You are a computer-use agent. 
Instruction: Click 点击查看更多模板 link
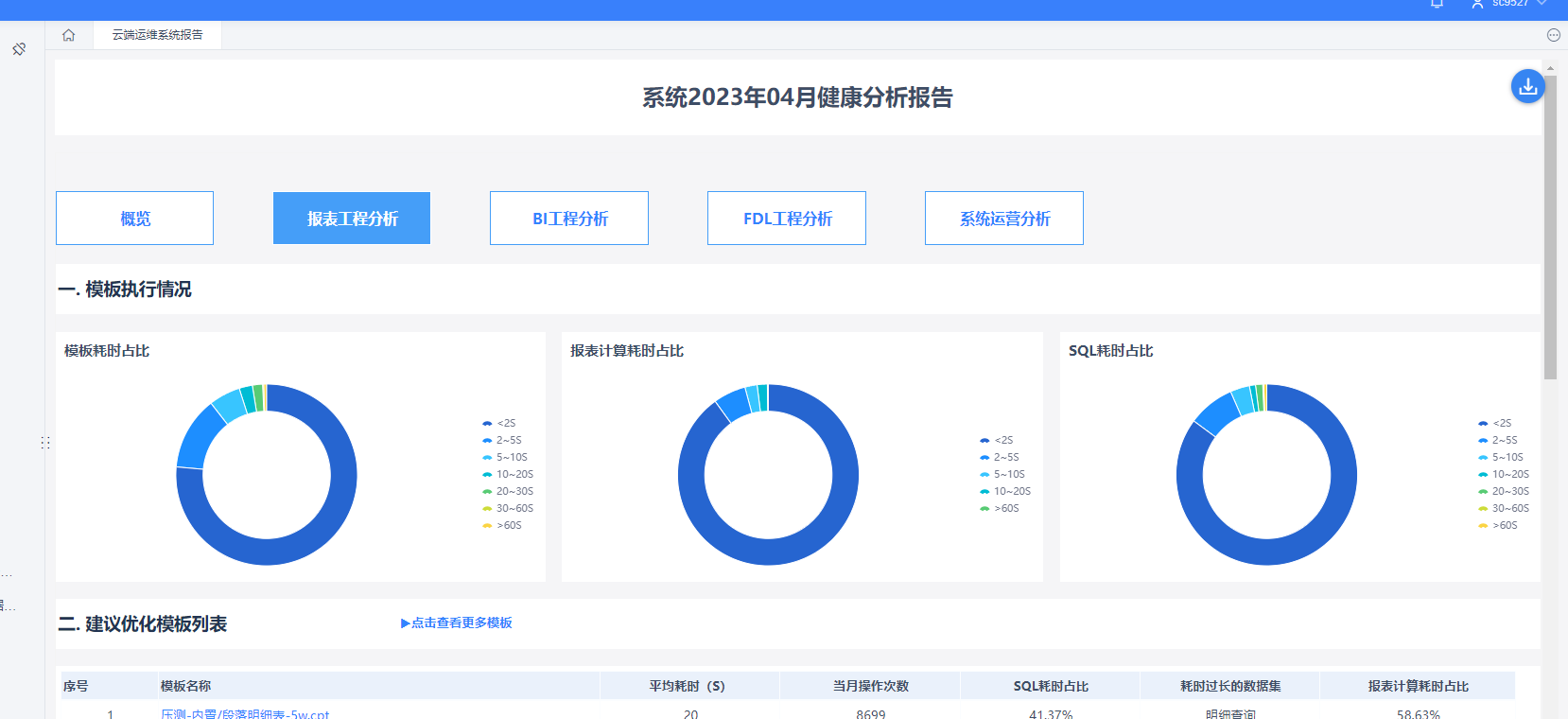(457, 623)
